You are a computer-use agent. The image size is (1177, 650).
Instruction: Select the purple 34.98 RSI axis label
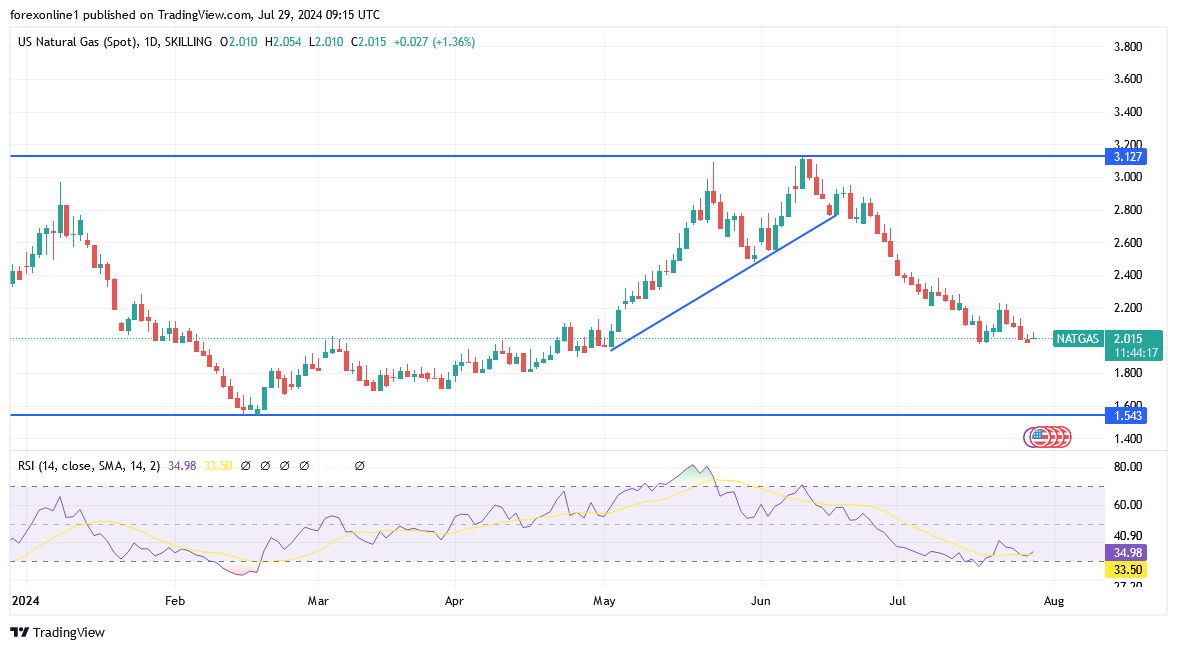tap(1124, 553)
